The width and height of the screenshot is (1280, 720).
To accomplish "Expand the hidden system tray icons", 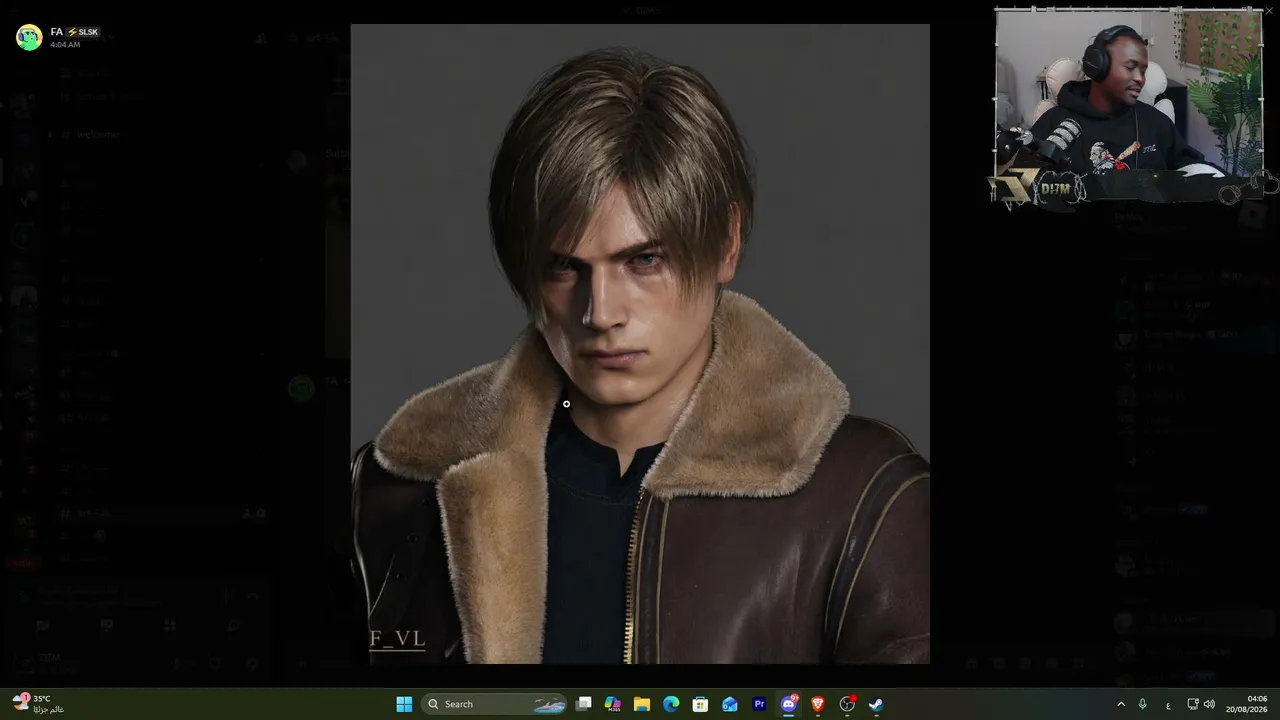I will pyautogui.click(x=1121, y=704).
